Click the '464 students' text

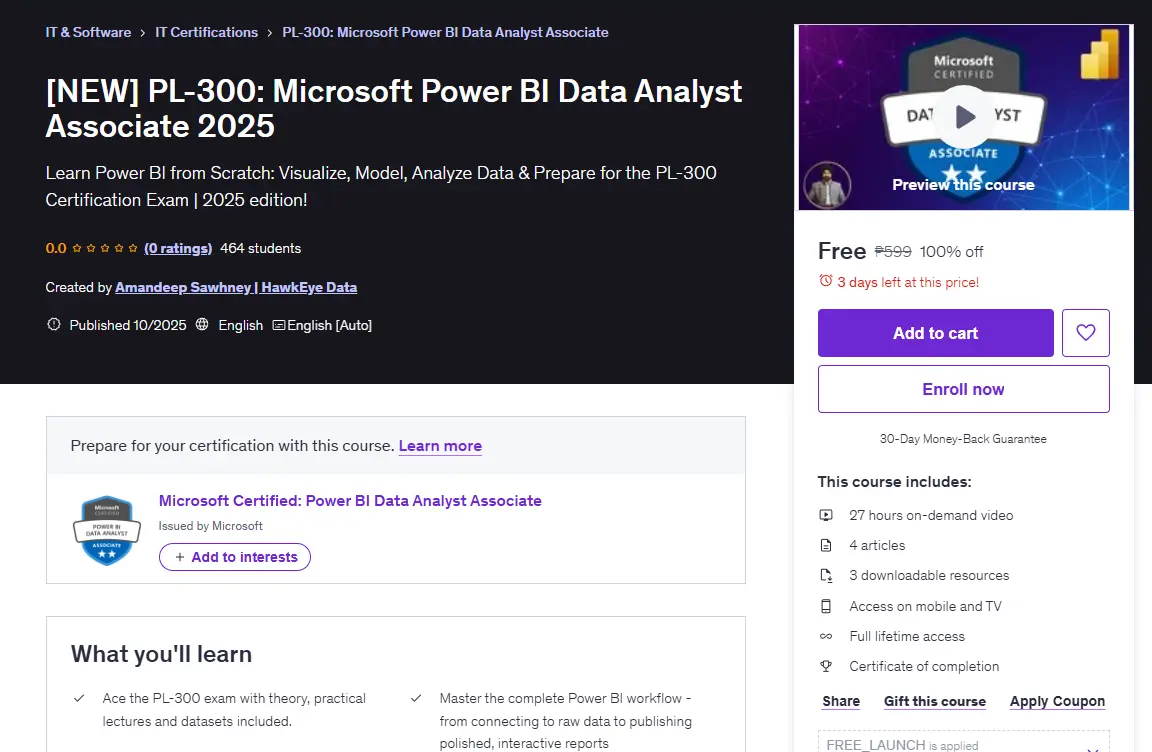(x=261, y=248)
